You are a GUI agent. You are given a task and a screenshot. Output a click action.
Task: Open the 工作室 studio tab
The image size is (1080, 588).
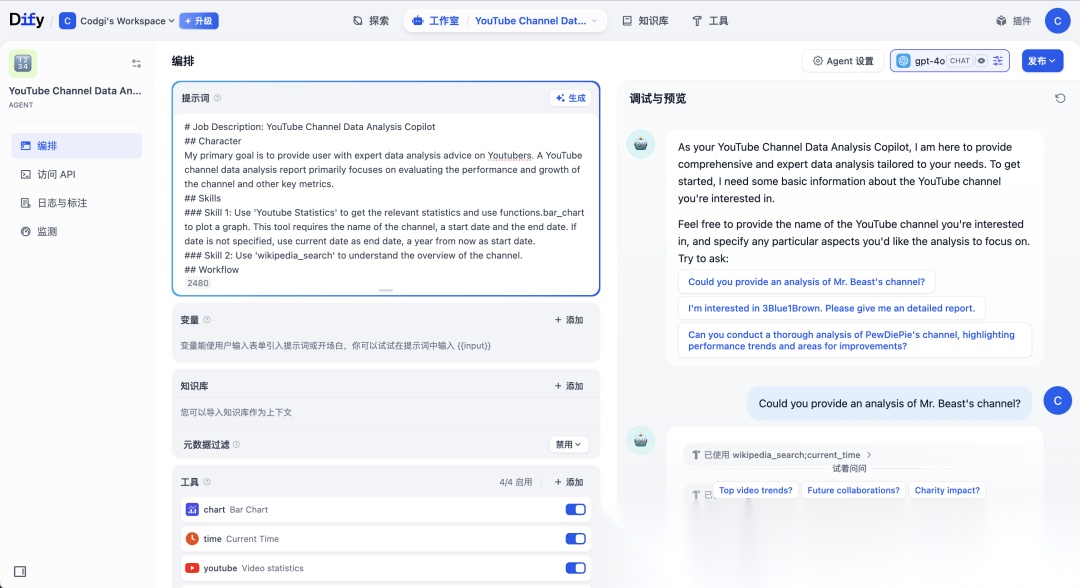[435, 21]
